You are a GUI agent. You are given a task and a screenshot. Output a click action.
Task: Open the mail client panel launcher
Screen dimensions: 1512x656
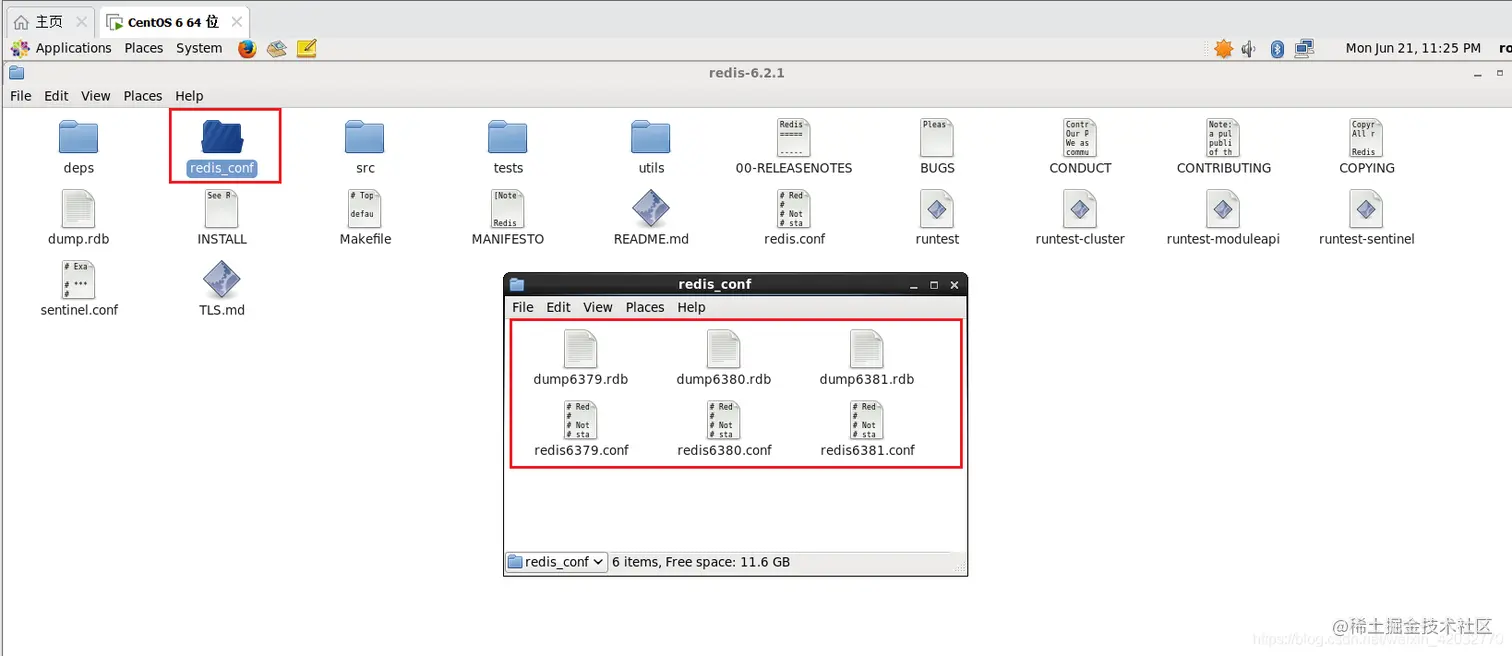point(277,48)
